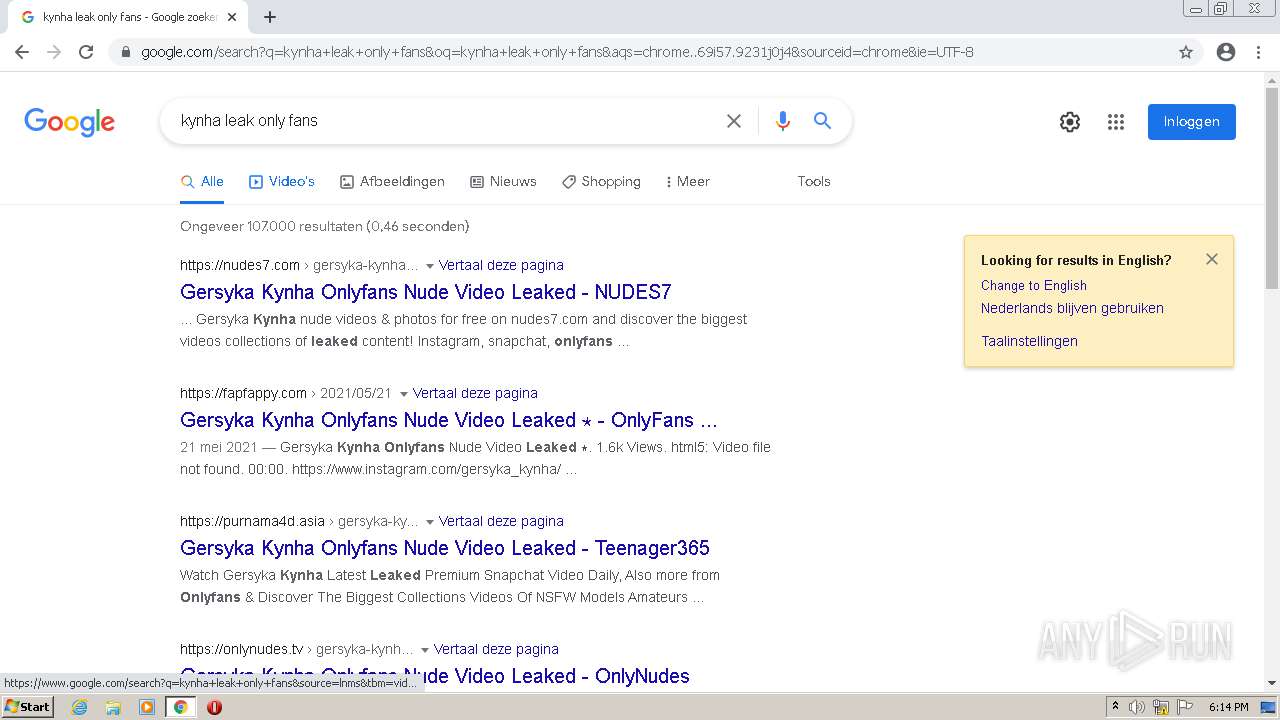Switch to the Shopping tab
The image size is (1280, 720).
click(601, 182)
